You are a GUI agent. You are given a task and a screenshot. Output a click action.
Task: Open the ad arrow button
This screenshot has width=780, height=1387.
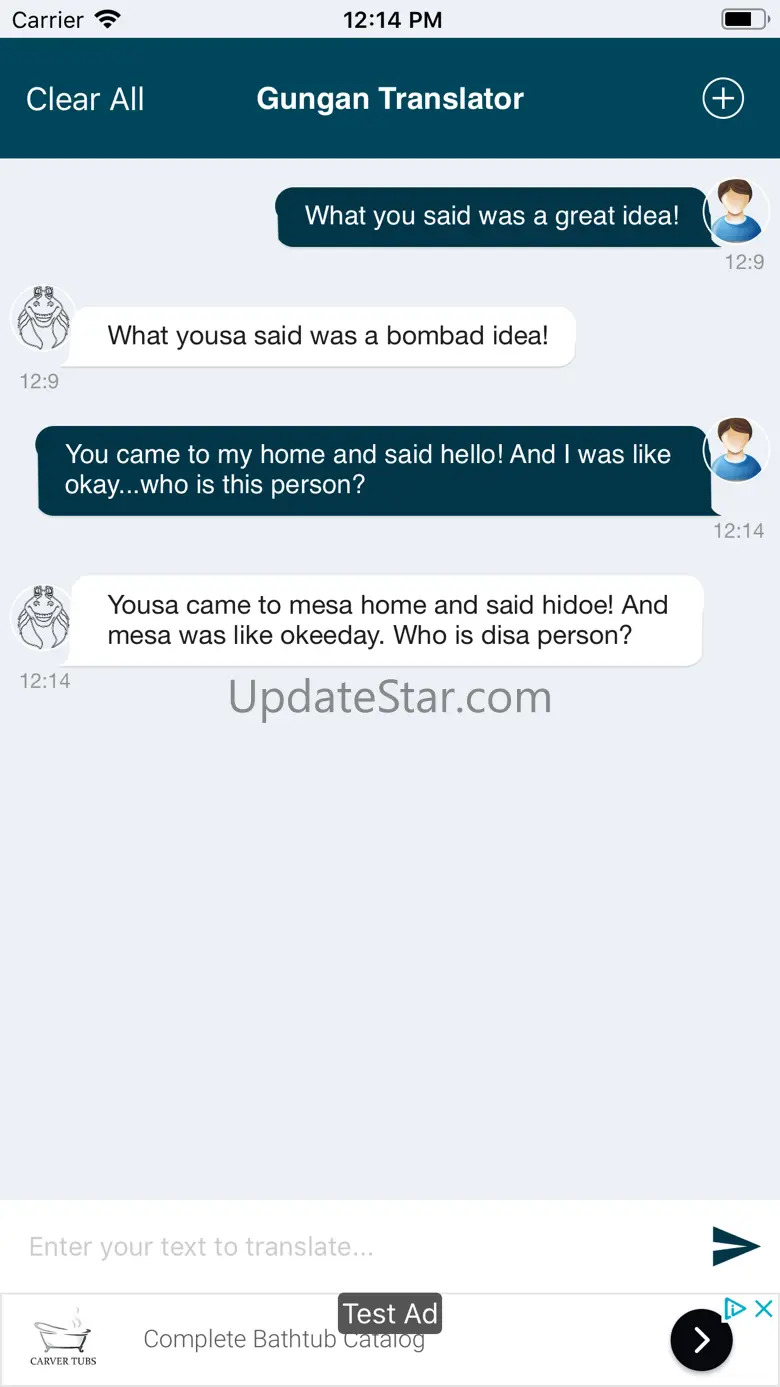[701, 1339]
